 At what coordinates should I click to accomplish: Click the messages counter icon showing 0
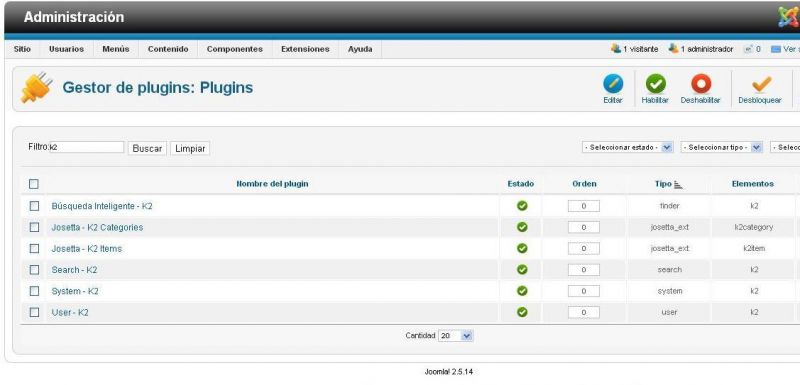(x=748, y=49)
